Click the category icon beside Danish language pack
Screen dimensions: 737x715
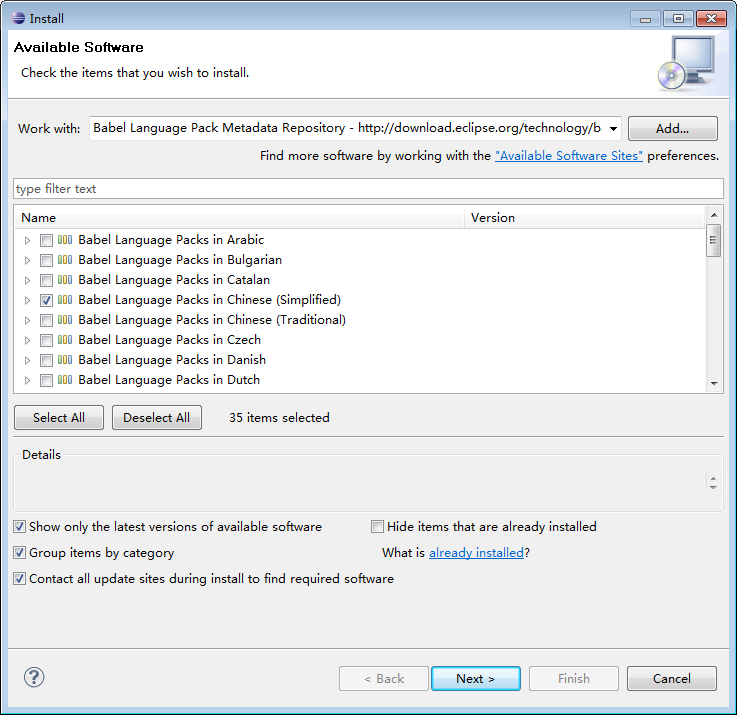(x=65, y=360)
